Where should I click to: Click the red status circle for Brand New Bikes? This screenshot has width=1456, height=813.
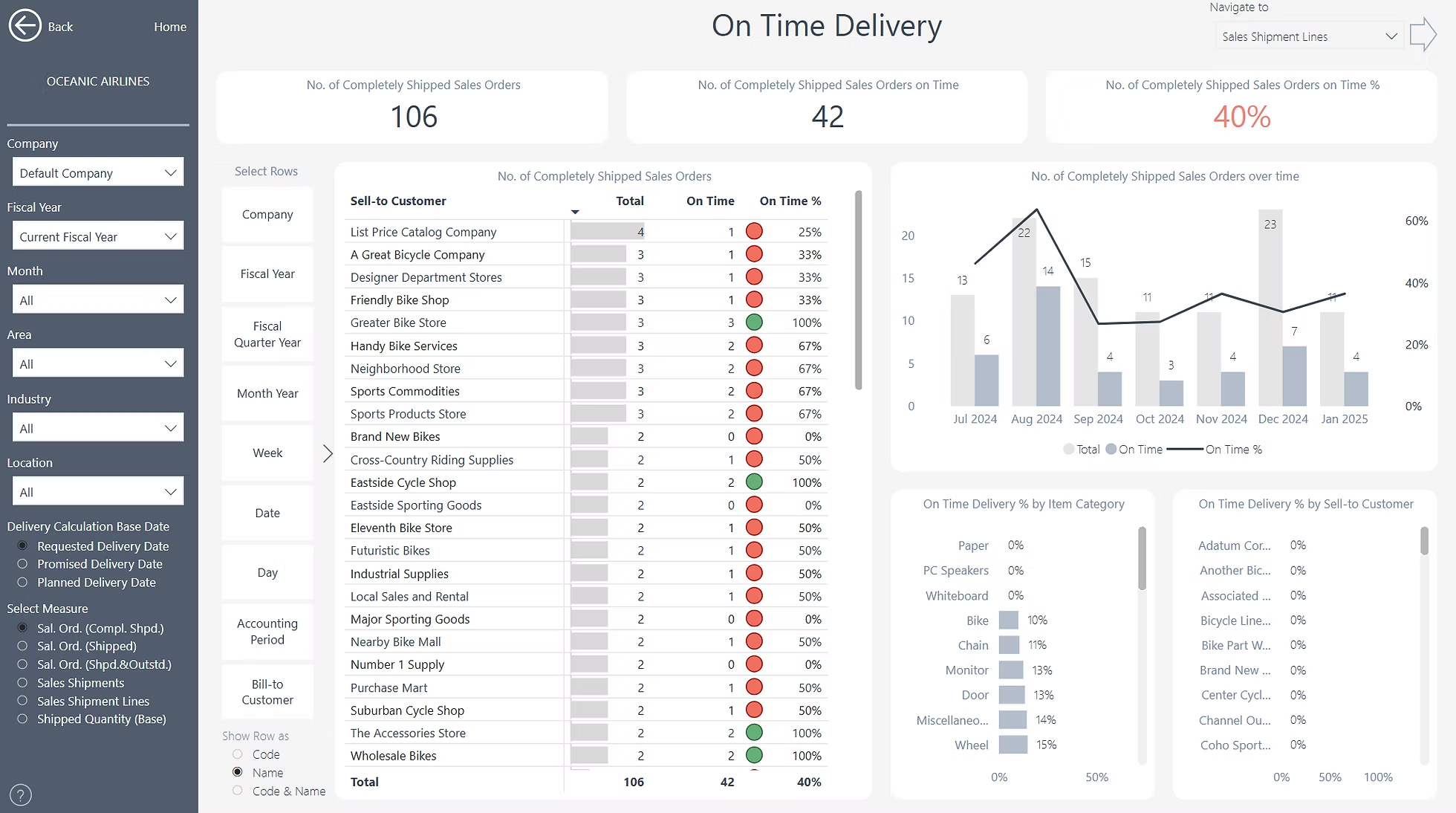pyautogui.click(x=755, y=436)
